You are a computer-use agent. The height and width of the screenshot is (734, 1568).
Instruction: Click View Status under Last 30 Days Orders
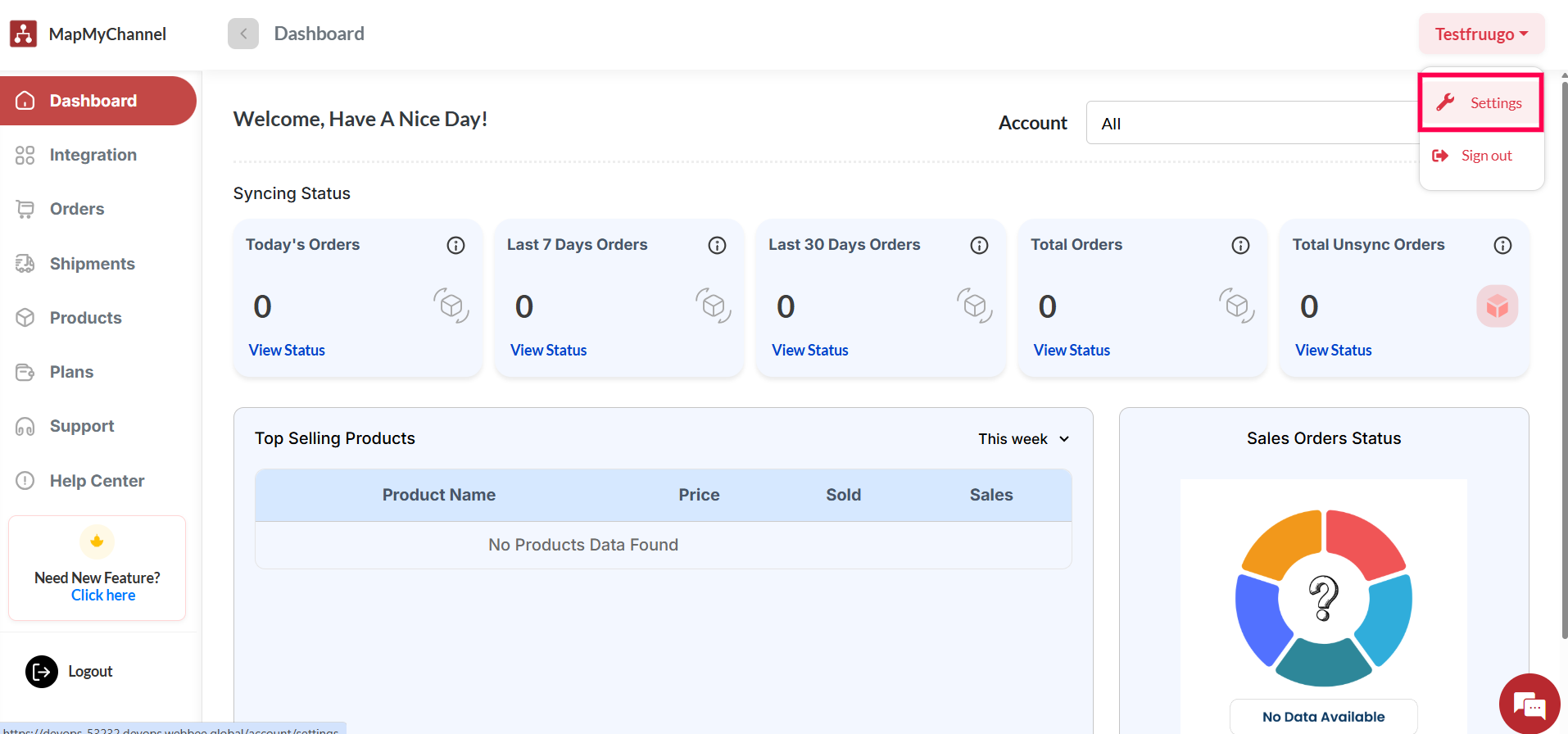click(809, 351)
